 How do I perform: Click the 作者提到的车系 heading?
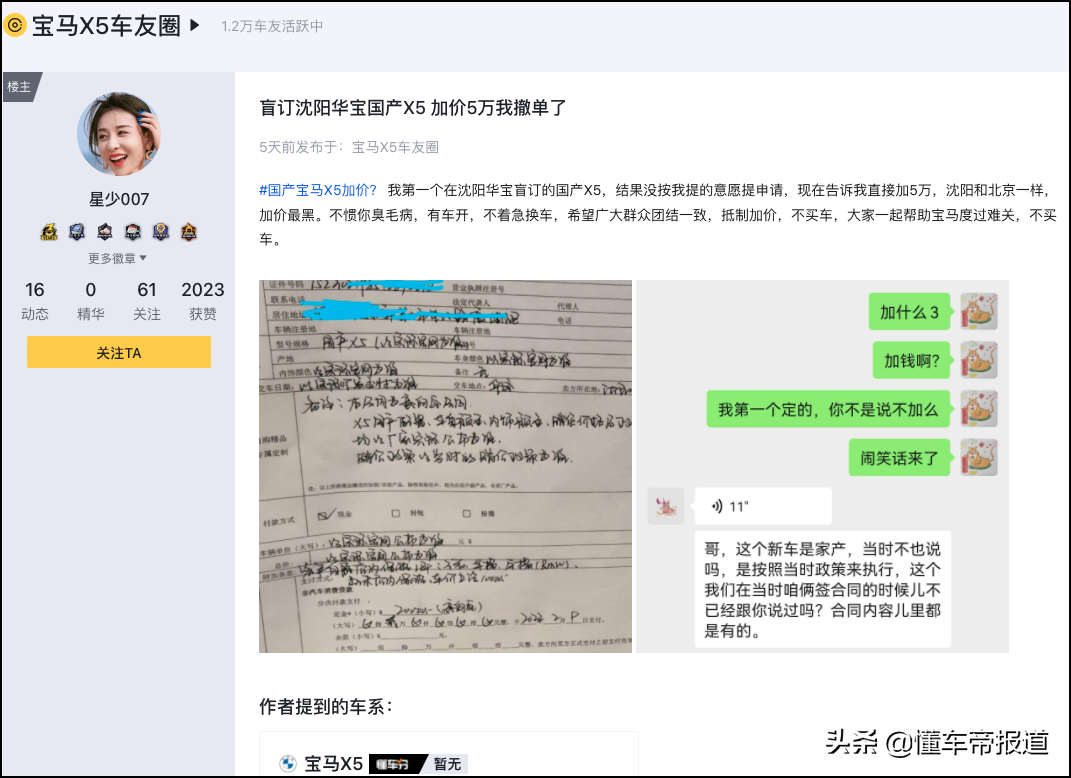click(326, 706)
